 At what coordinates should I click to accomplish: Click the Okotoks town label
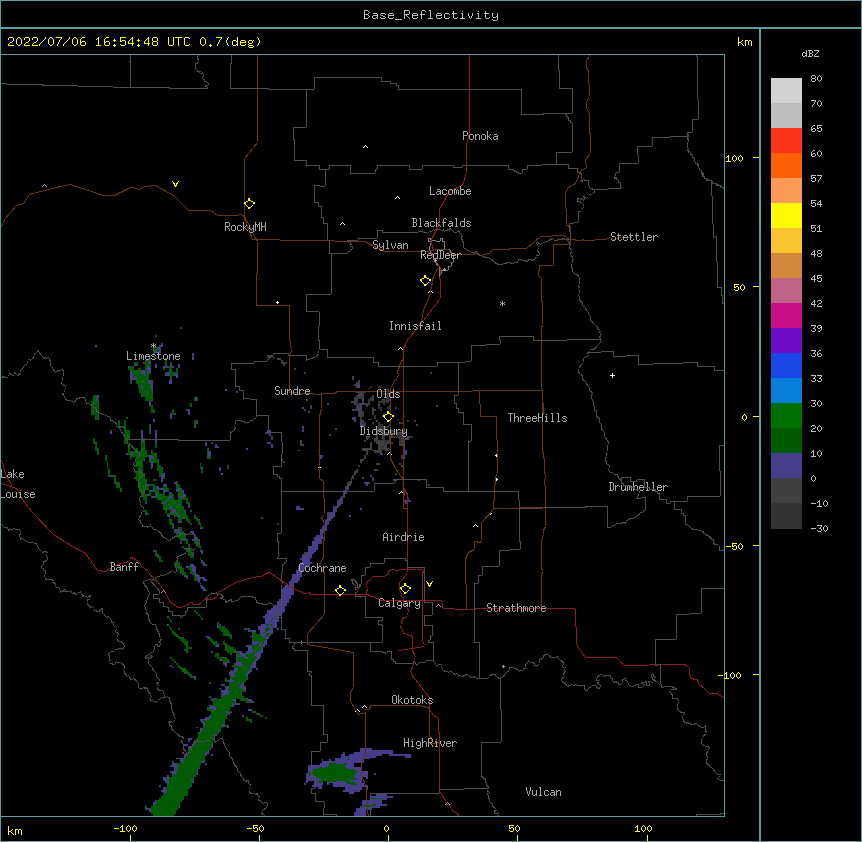click(412, 700)
